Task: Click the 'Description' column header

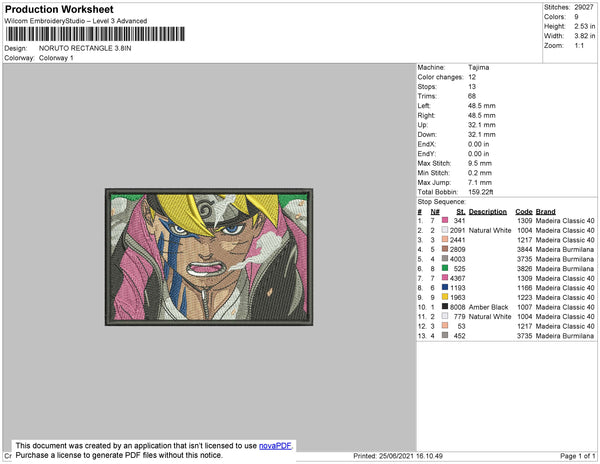Action: click(488, 212)
